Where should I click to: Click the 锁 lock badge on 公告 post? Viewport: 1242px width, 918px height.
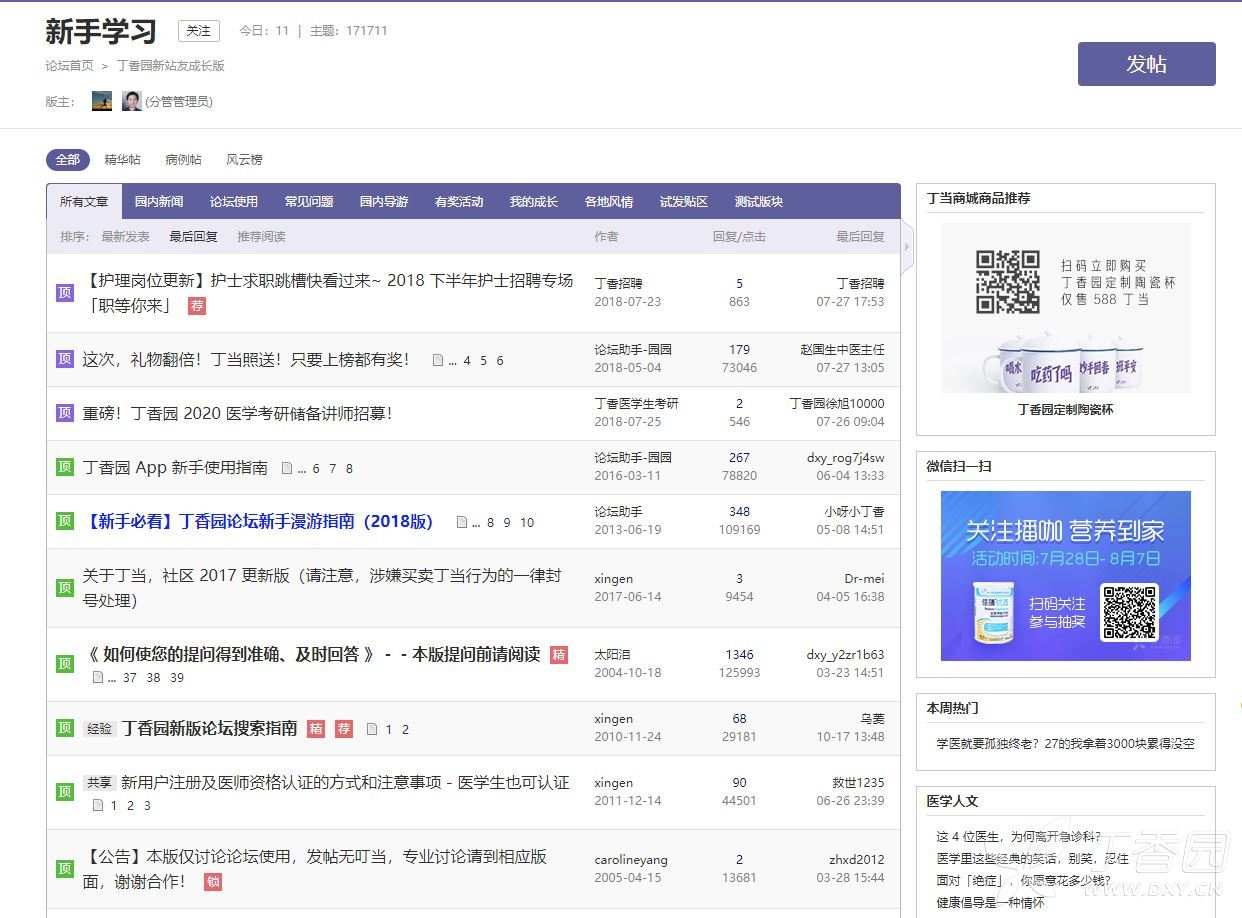(x=213, y=882)
